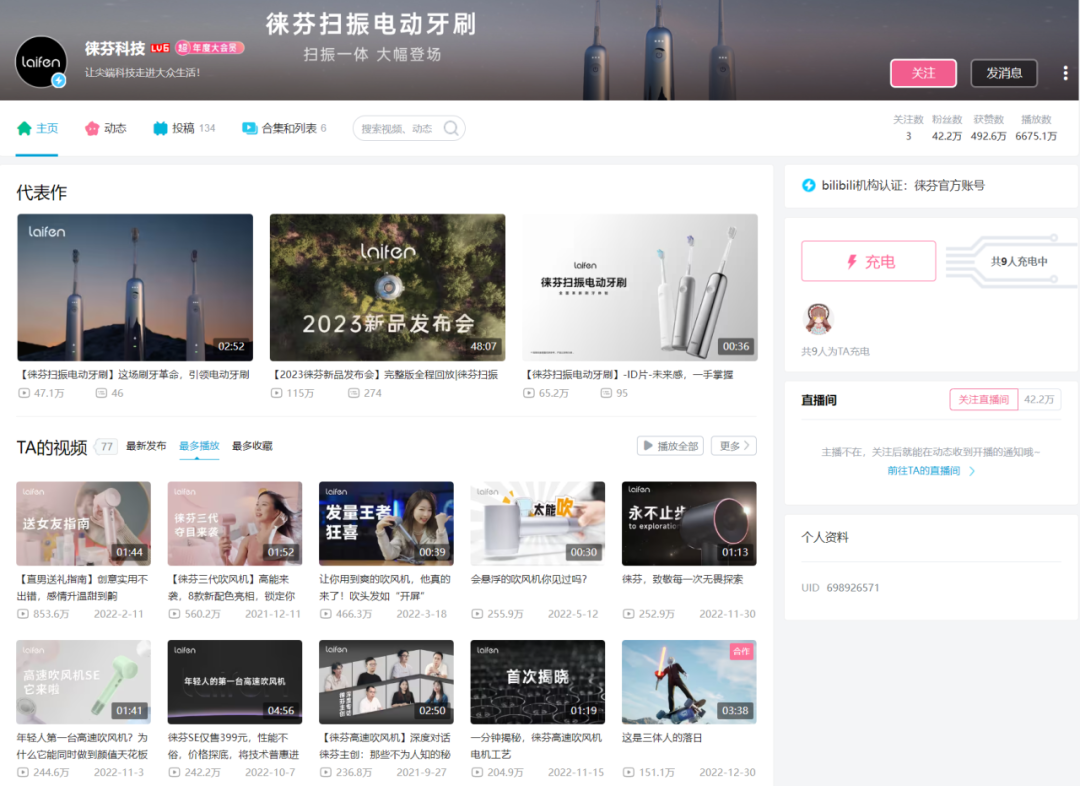Click title 一分钟揭秘，徕芬高速吹风机电机工艺
This screenshot has height=786, width=1080.
[x=537, y=746]
